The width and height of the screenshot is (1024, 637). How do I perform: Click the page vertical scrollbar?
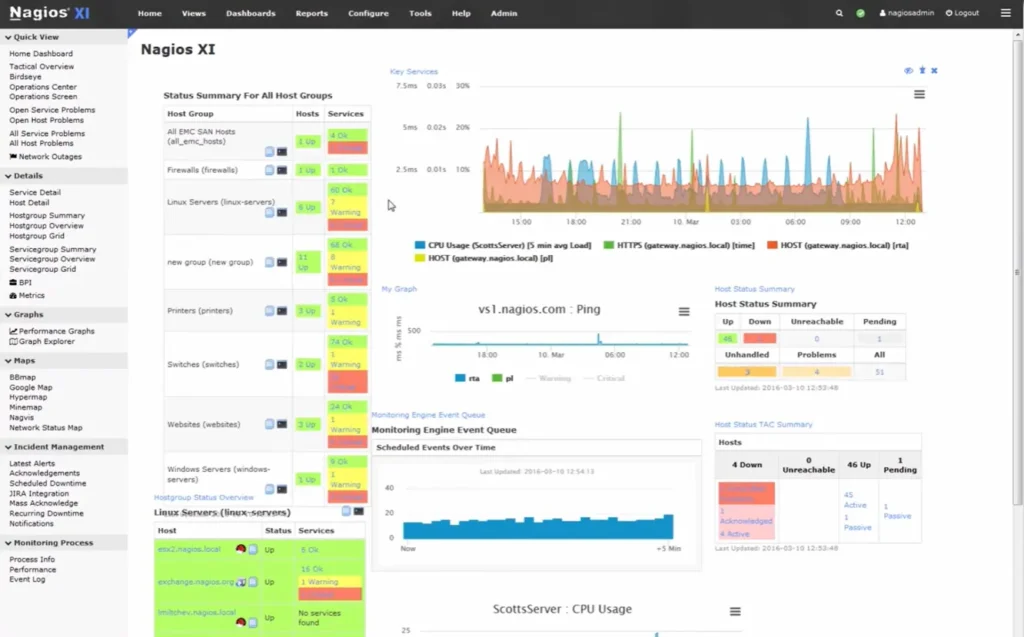coord(1017,272)
